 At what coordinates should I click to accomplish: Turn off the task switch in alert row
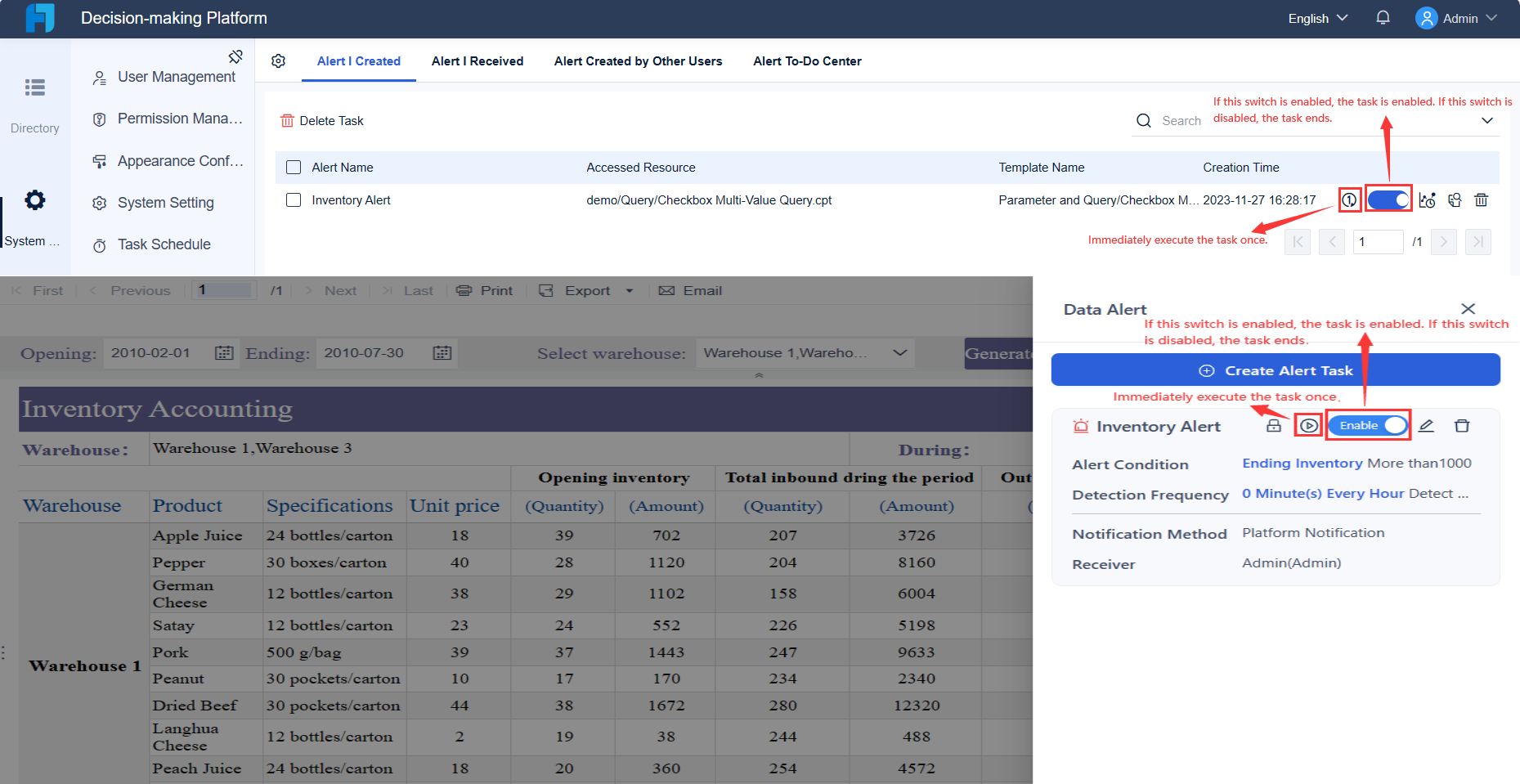point(1388,199)
